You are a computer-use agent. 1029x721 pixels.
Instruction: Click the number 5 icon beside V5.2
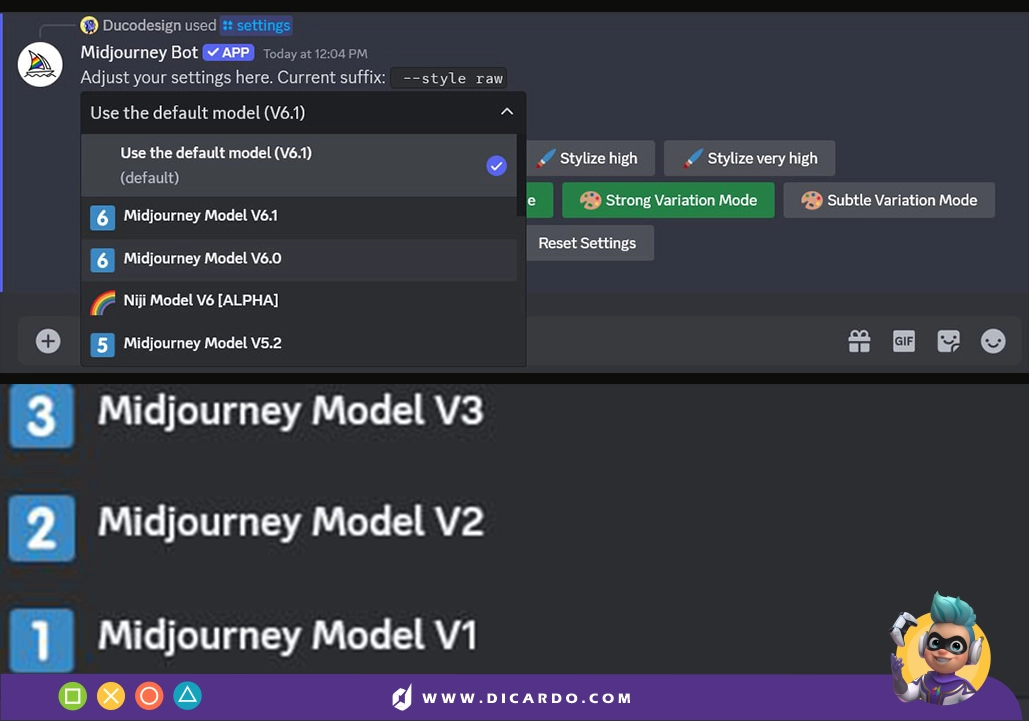click(102, 345)
